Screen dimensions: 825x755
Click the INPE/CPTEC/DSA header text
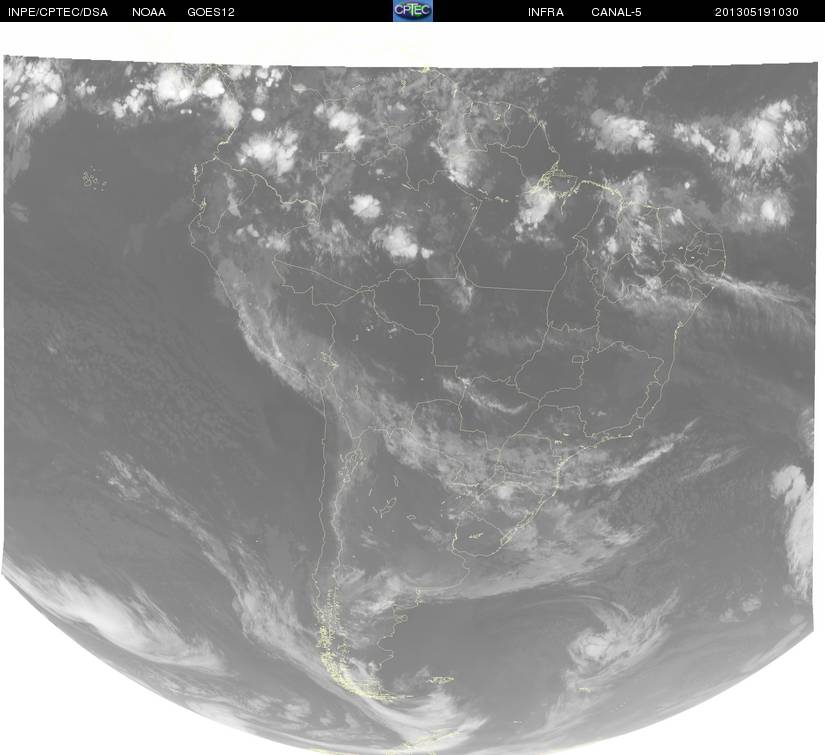click(x=58, y=12)
